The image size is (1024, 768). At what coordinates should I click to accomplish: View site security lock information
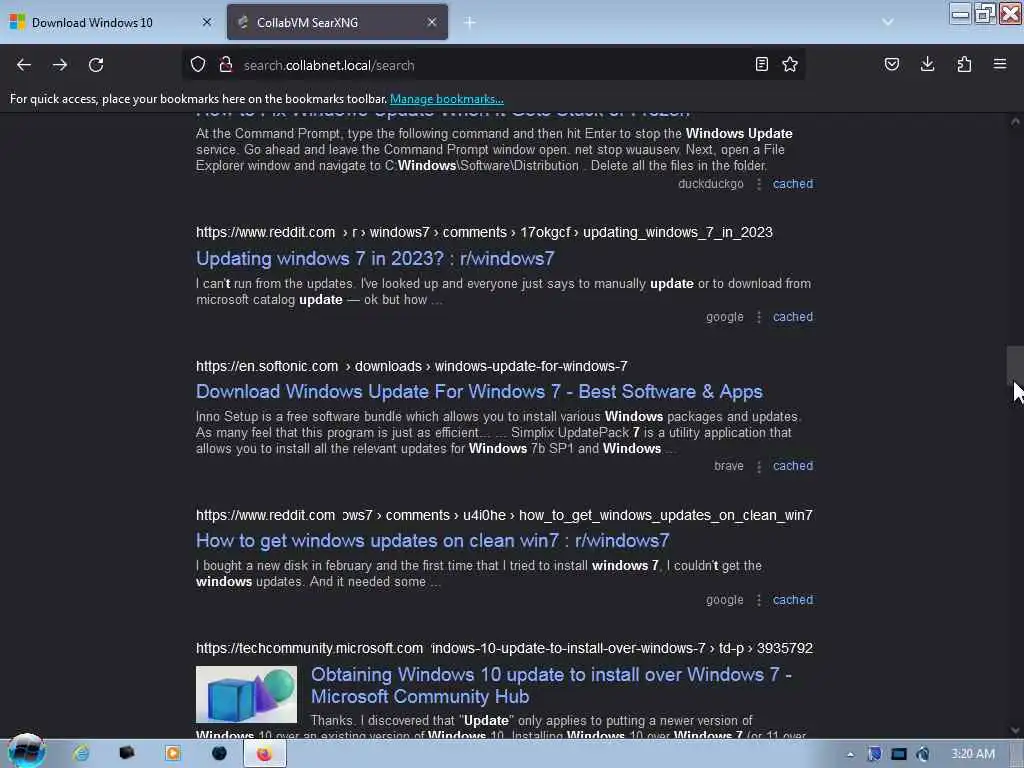[x=226, y=65]
